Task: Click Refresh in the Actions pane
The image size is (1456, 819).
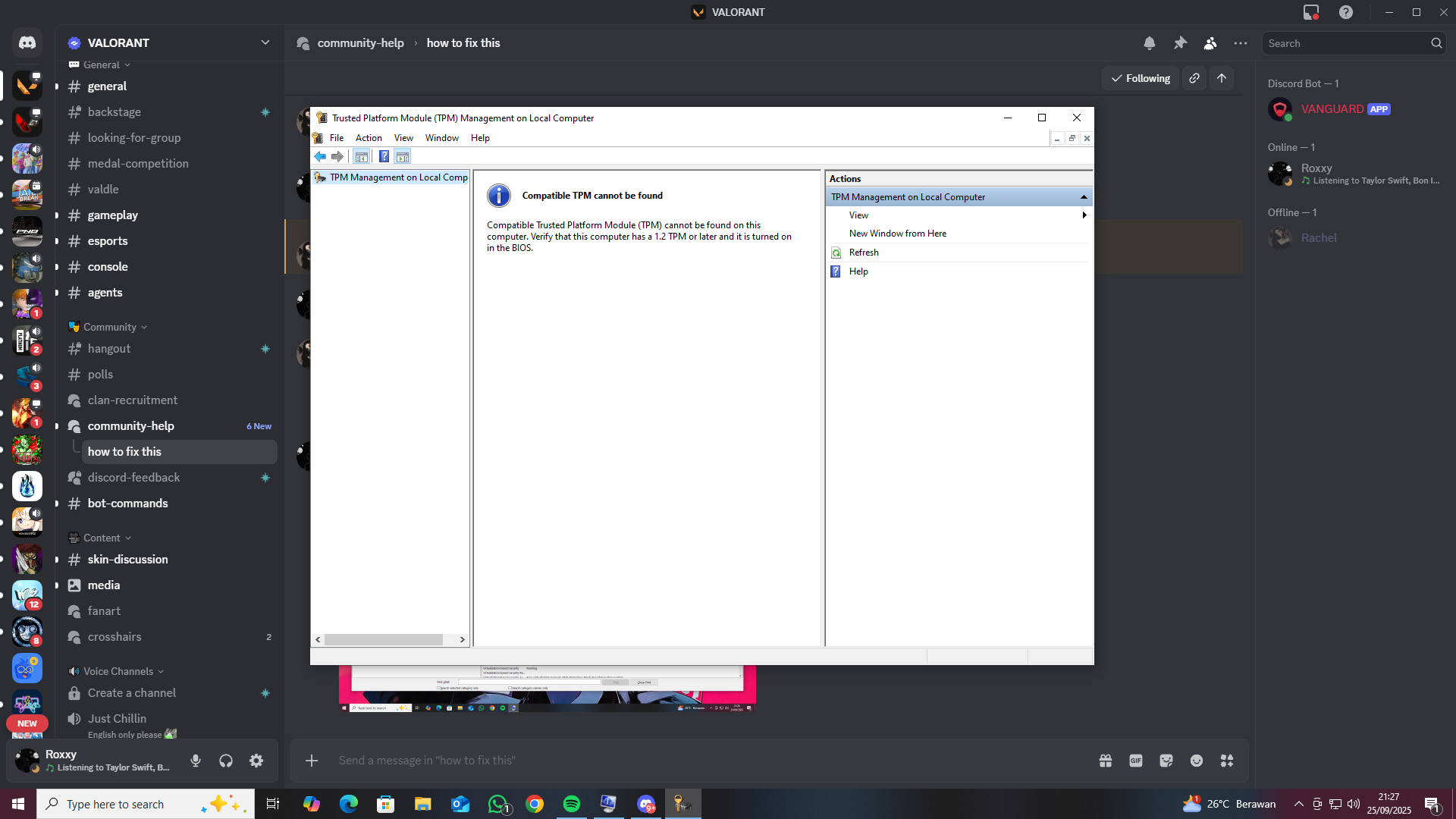Action: click(864, 253)
